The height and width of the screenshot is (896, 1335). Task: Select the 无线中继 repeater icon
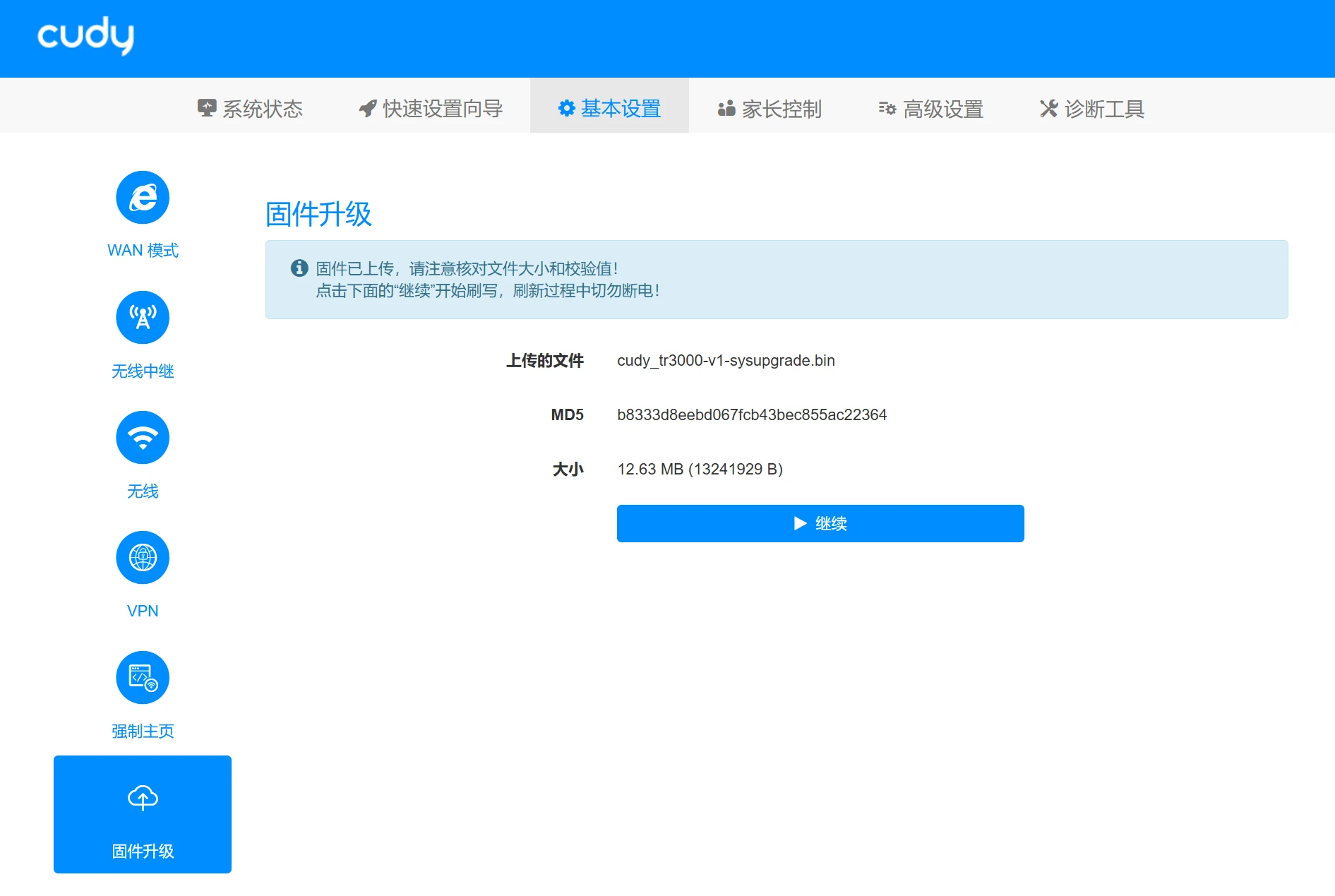pyautogui.click(x=143, y=318)
